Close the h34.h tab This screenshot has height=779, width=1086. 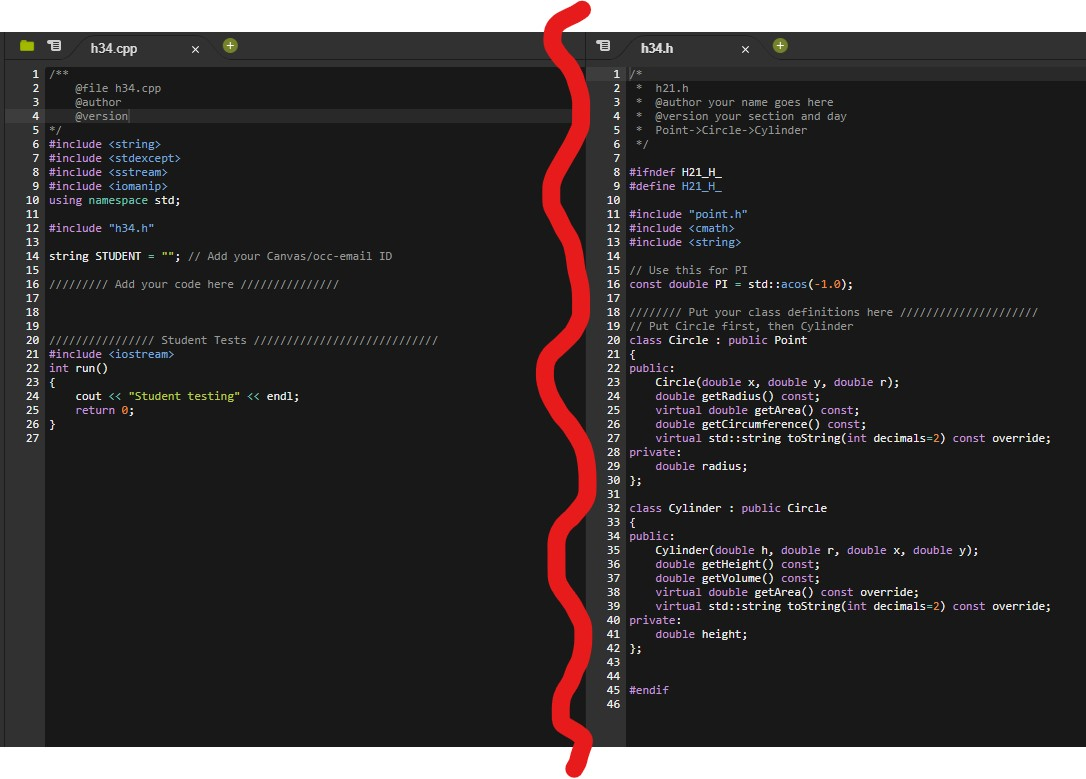(x=745, y=47)
